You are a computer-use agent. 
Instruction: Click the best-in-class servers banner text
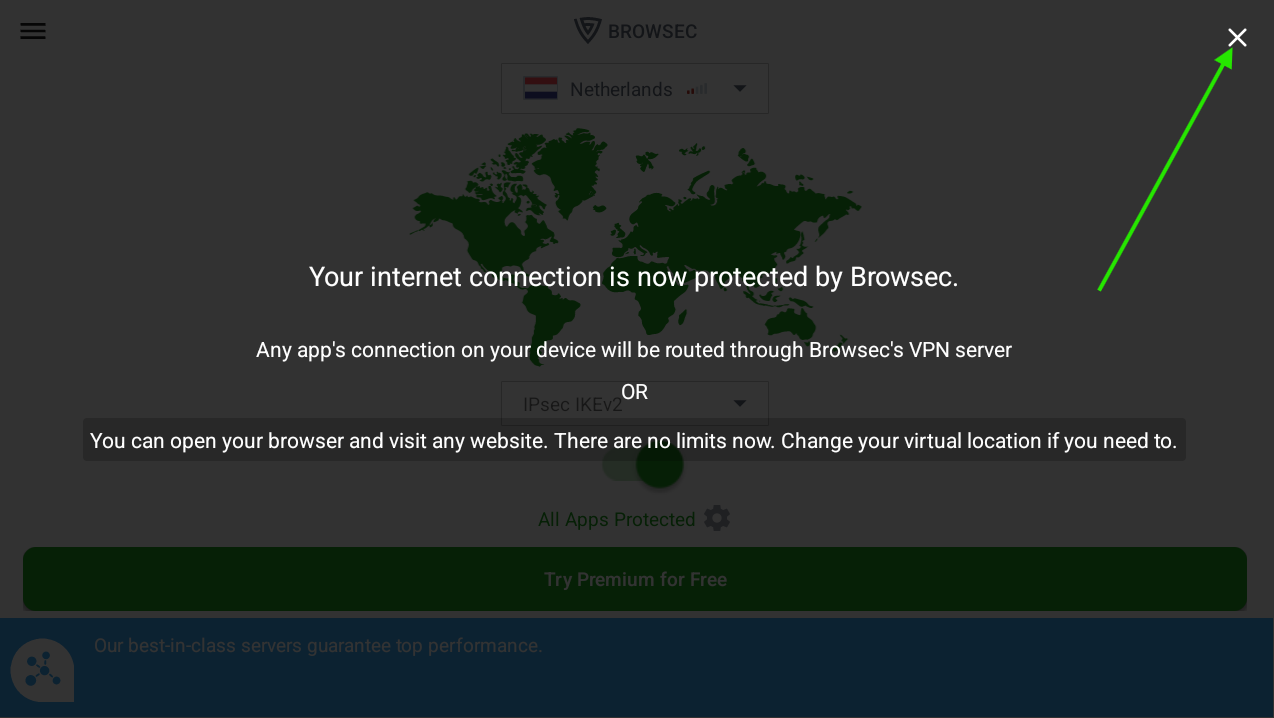point(318,646)
